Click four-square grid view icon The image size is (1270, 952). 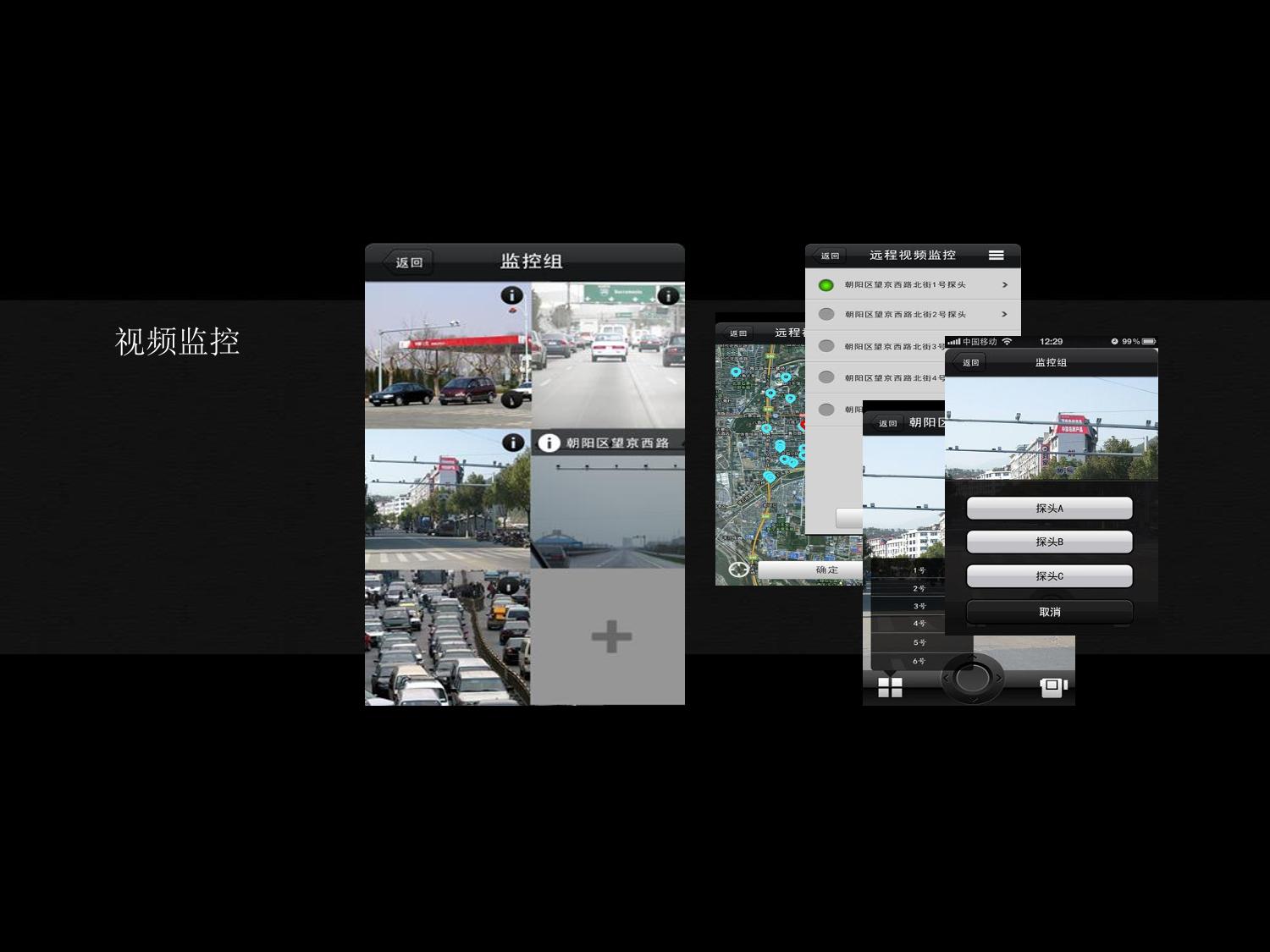[890, 687]
